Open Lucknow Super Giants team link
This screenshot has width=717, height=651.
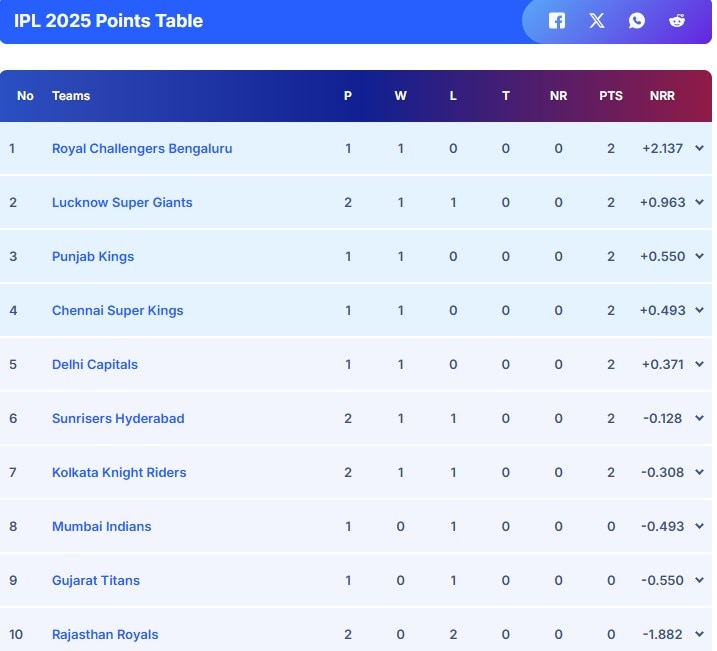point(122,202)
